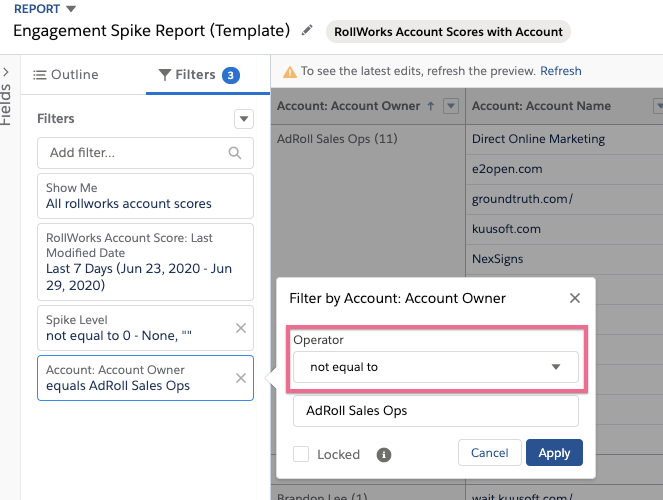Click the Cancel button
Image resolution: width=663 pixels, height=500 pixels.
click(x=490, y=453)
